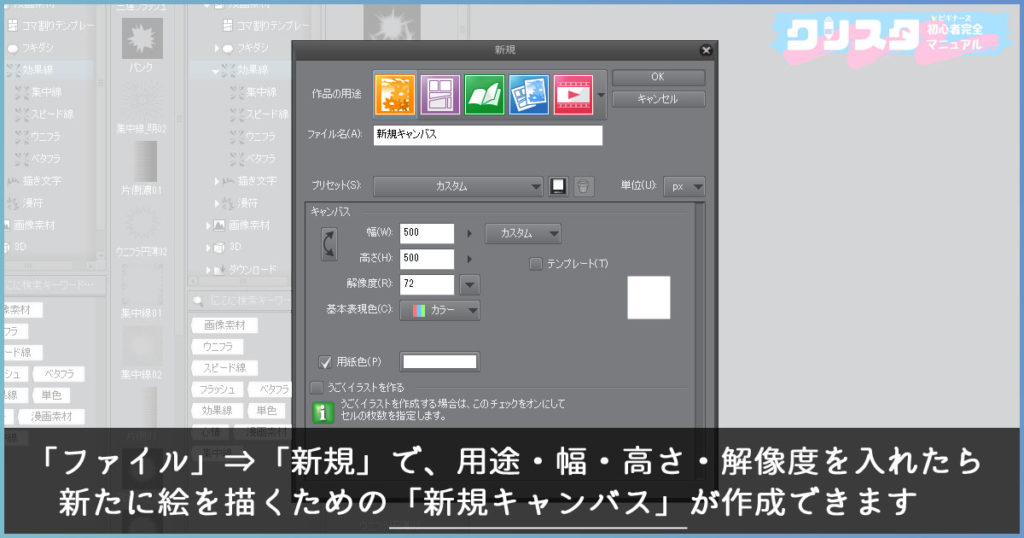Select the Webtoon use-of-work icon
This screenshot has height=538, width=1024.
(x=440, y=95)
